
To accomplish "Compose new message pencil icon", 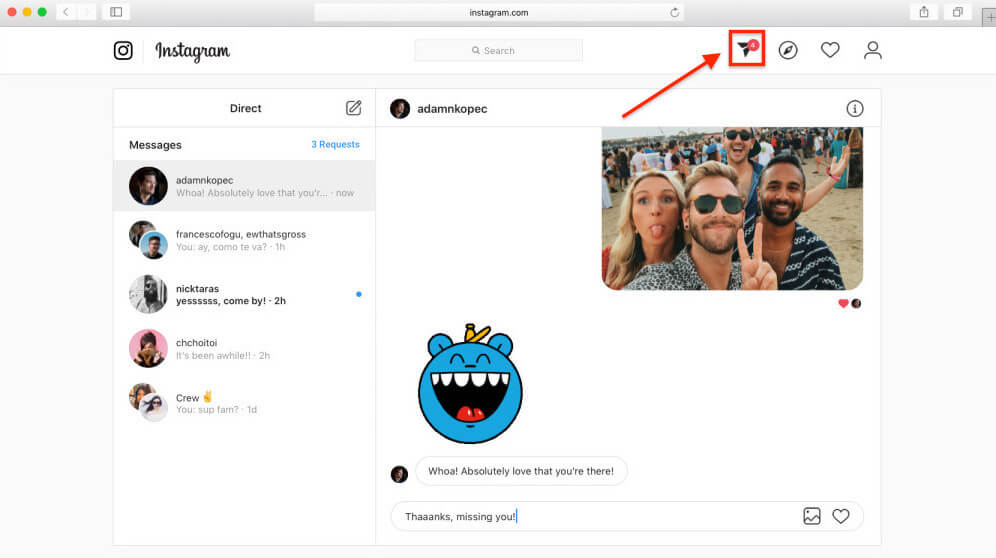I will pyautogui.click(x=353, y=108).
